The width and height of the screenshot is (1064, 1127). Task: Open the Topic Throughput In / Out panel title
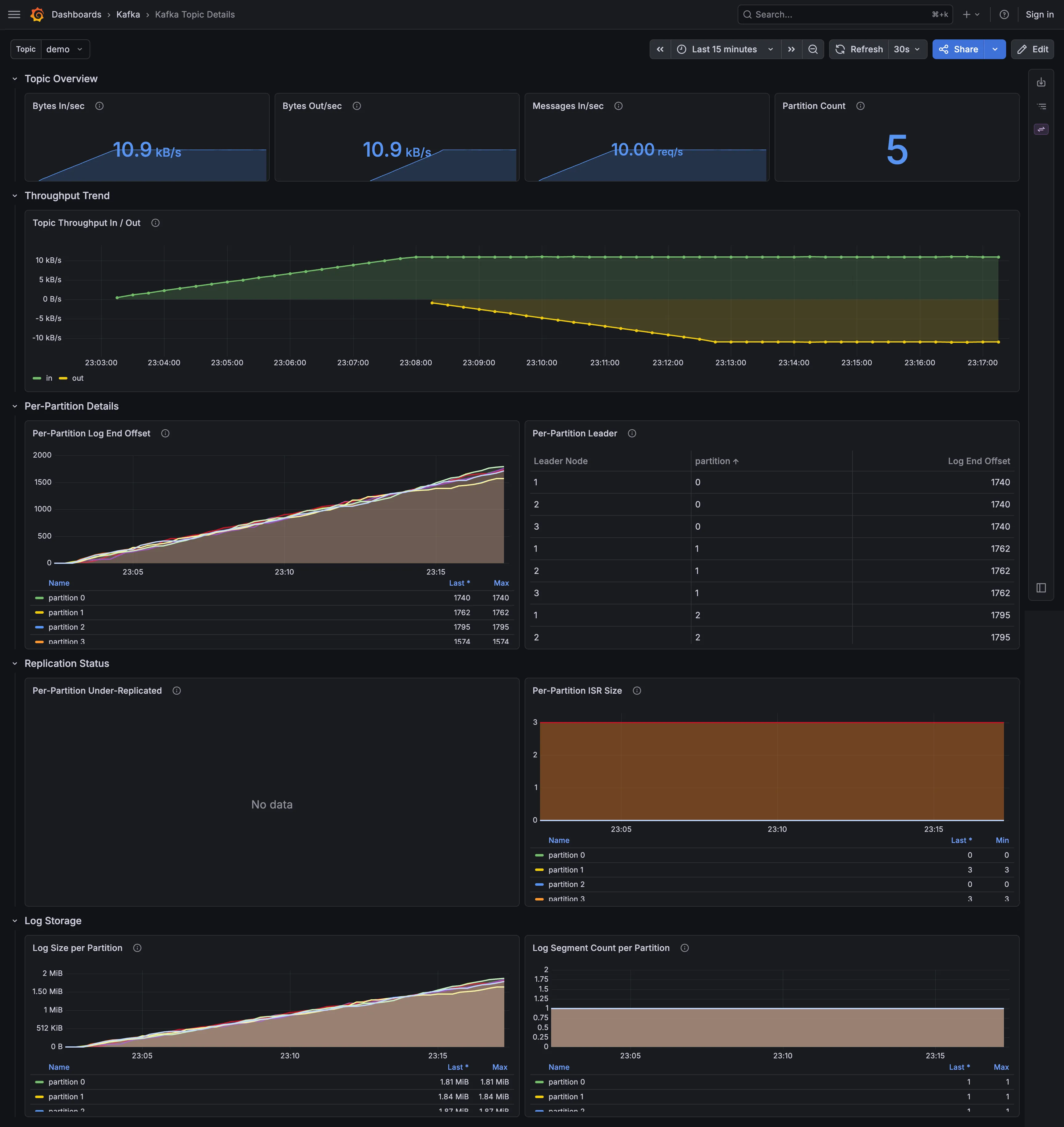point(86,223)
